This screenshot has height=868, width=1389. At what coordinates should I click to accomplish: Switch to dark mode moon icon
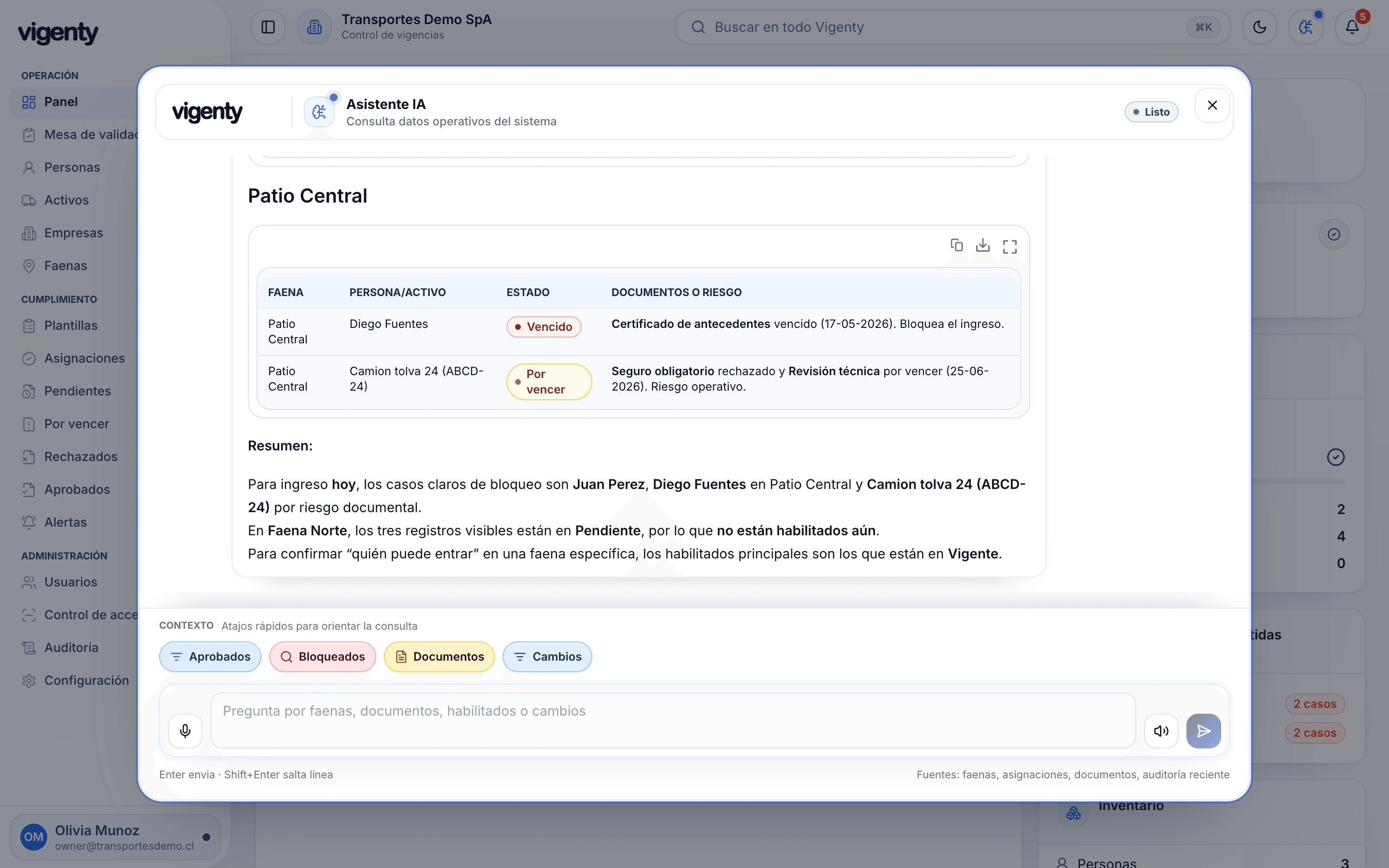1259,27
